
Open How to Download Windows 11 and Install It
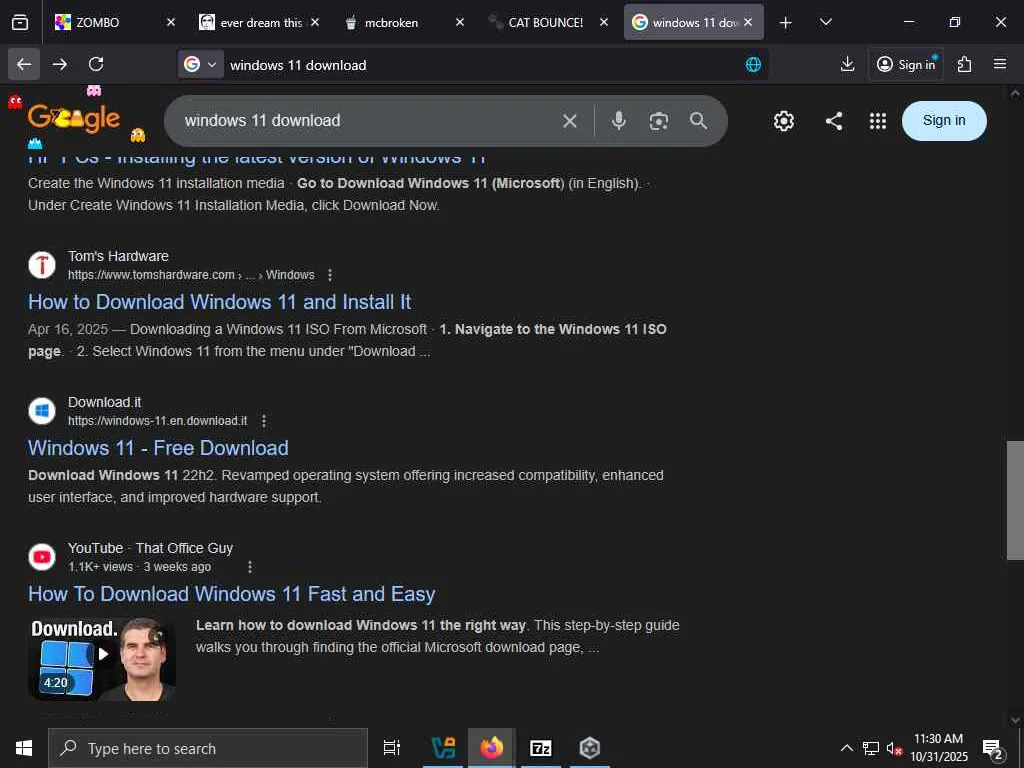(x=219, y=302)
